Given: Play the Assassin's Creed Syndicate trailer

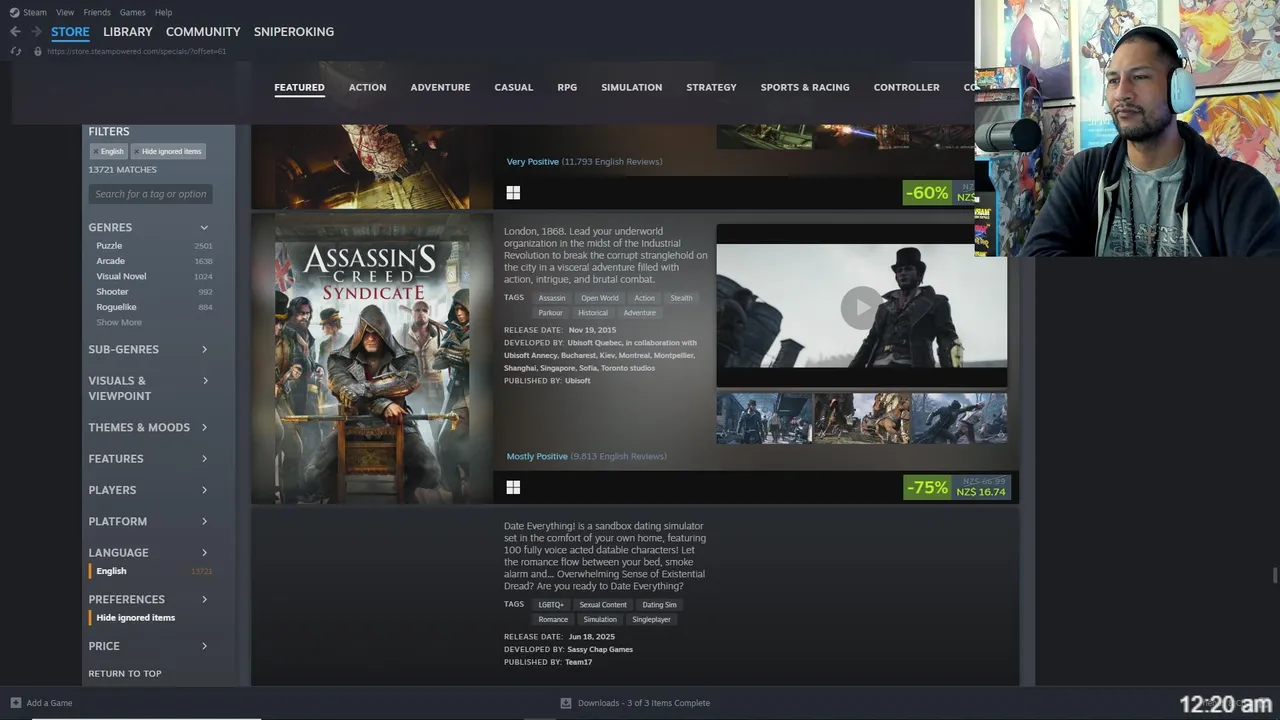Looking at the screenshot, I should click(861, 307).
